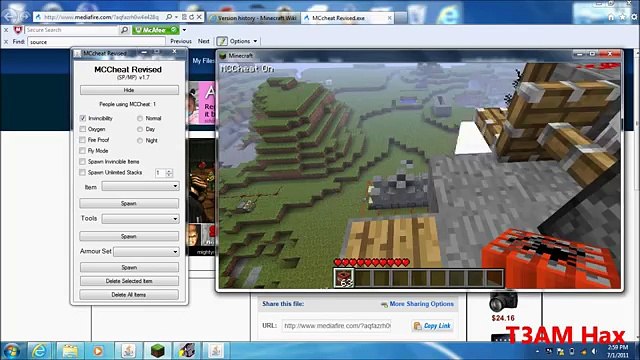Enable the Fly Mode checkbox
640x360 pixels.
(83, 151)
